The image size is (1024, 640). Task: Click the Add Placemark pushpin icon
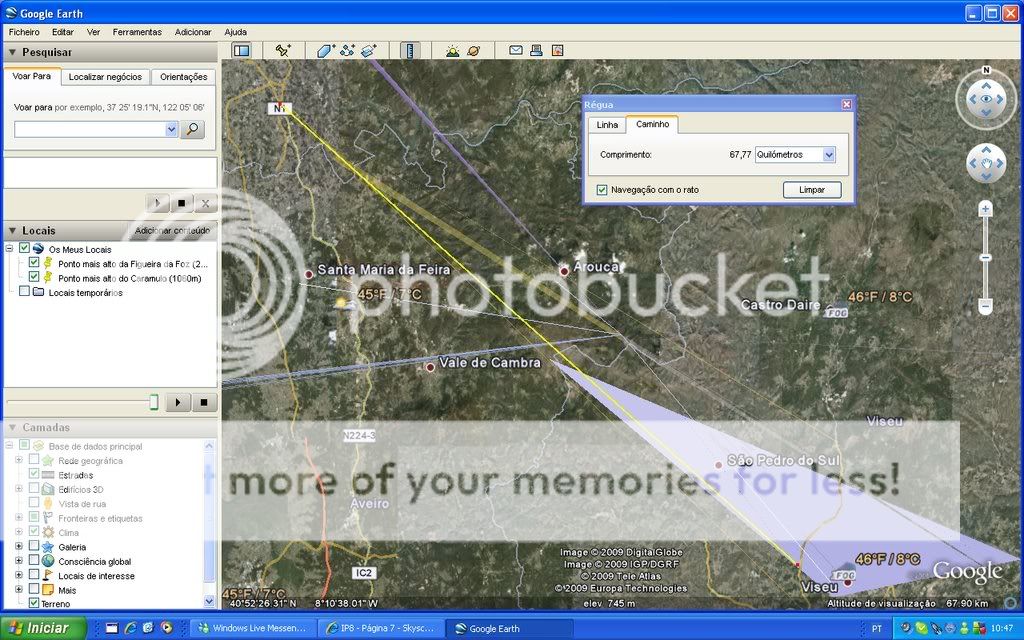point(283,50)
